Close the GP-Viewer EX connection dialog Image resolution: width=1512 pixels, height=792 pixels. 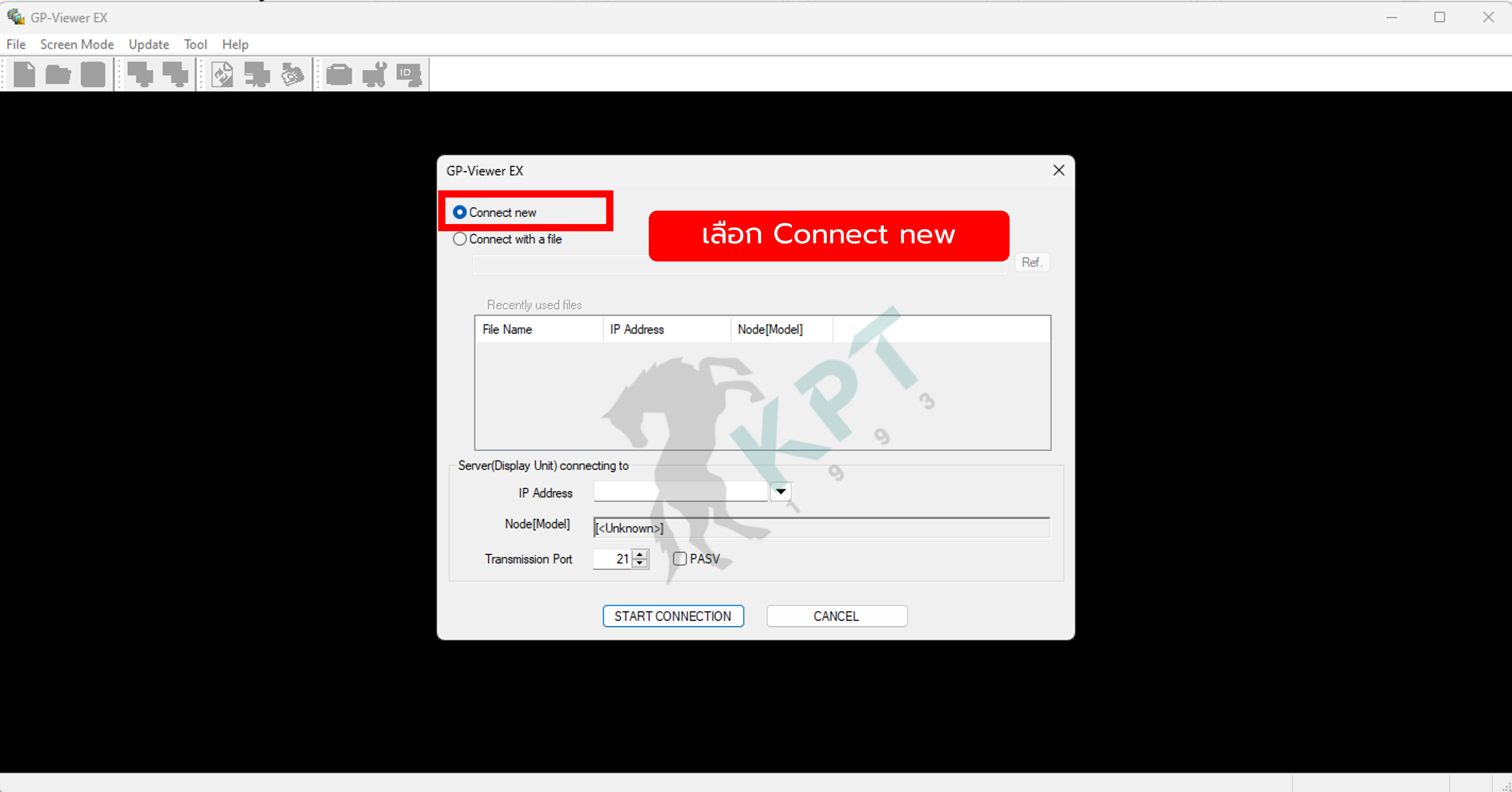click(1059, 170)
